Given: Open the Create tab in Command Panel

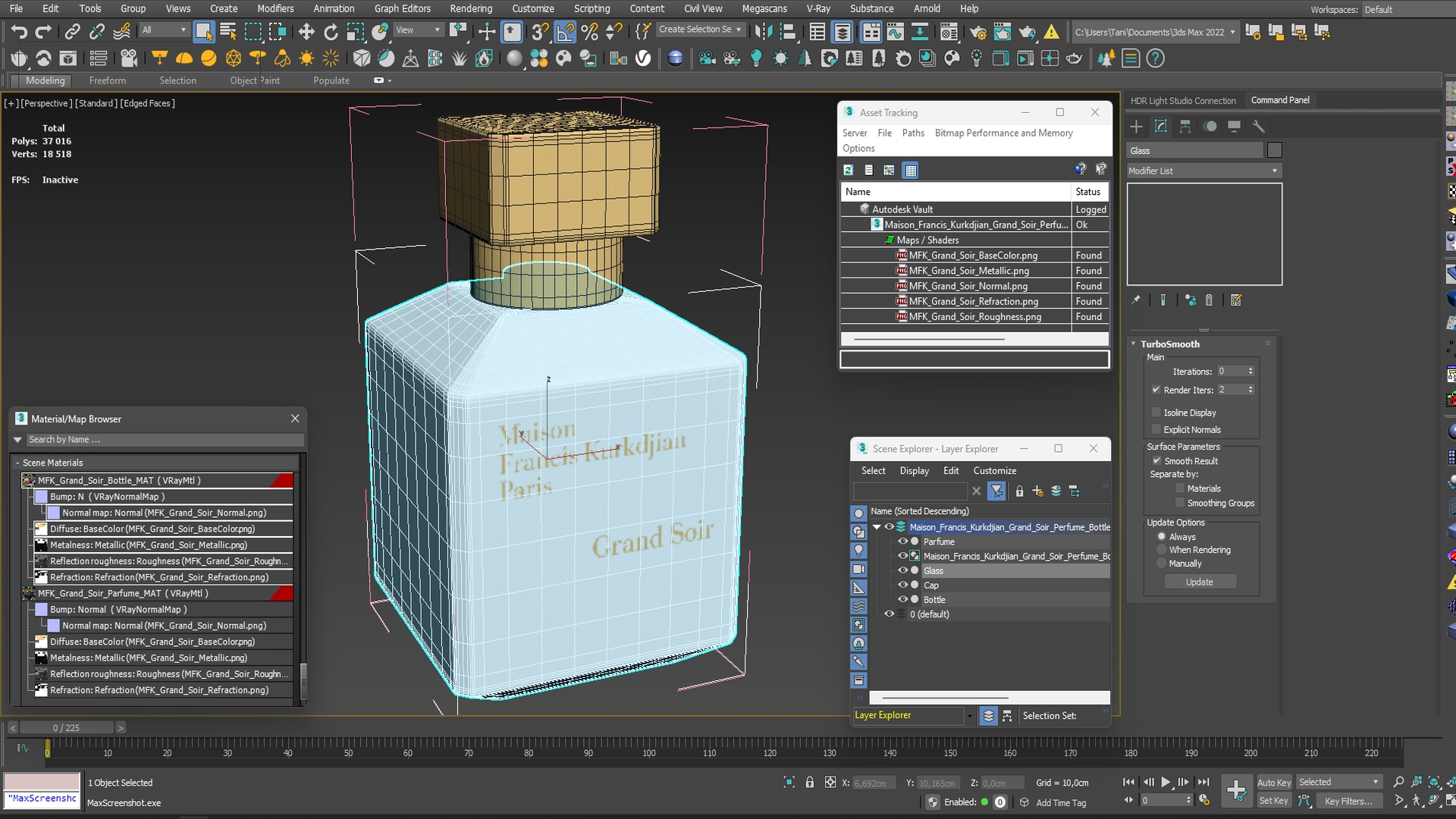Looking at the screenshot, I should pos(1136,127).
